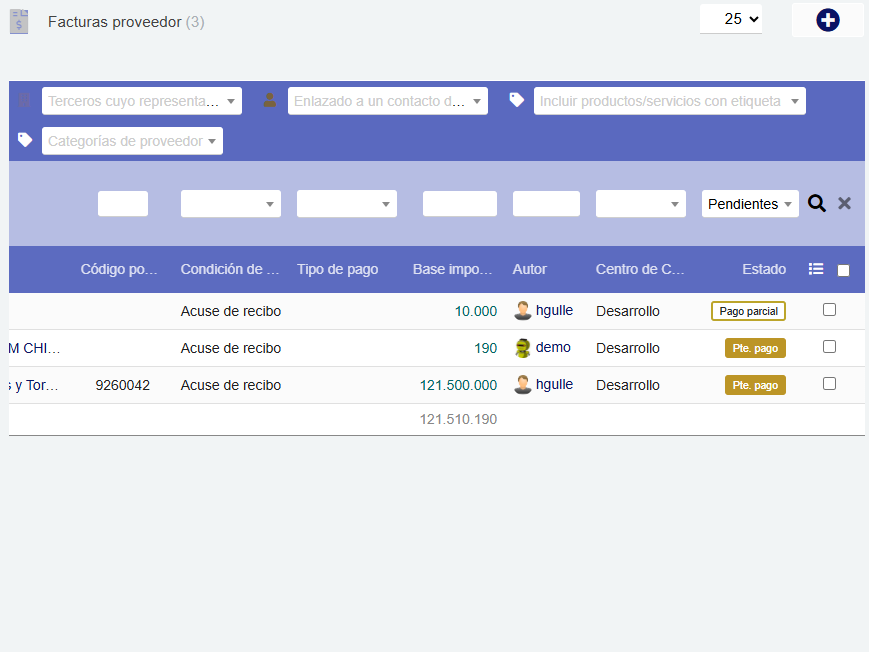Open the column selection list icon in header
The height and width of the screenshot is (652, 869).
(x=815, y=268)
